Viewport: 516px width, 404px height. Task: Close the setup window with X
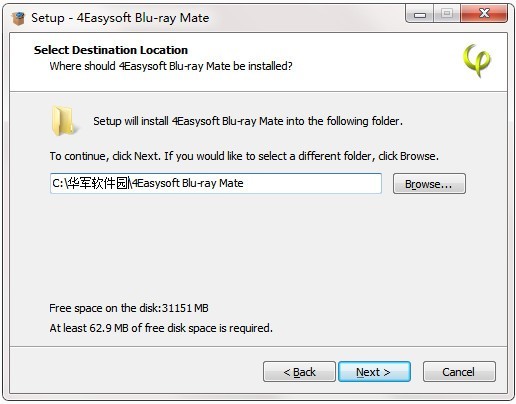point(484,14)
